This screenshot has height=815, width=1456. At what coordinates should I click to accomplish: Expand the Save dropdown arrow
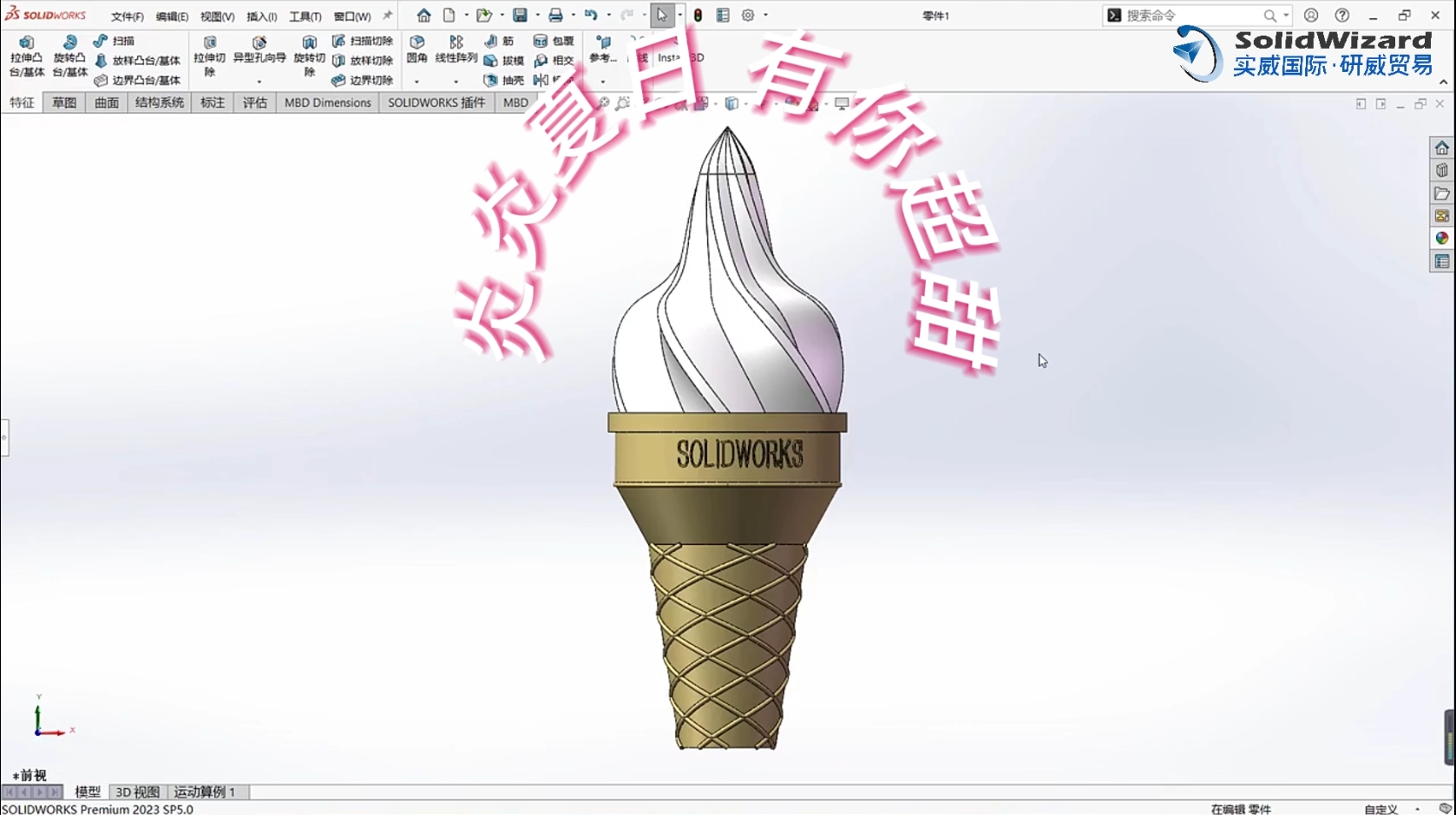point(538,15)
